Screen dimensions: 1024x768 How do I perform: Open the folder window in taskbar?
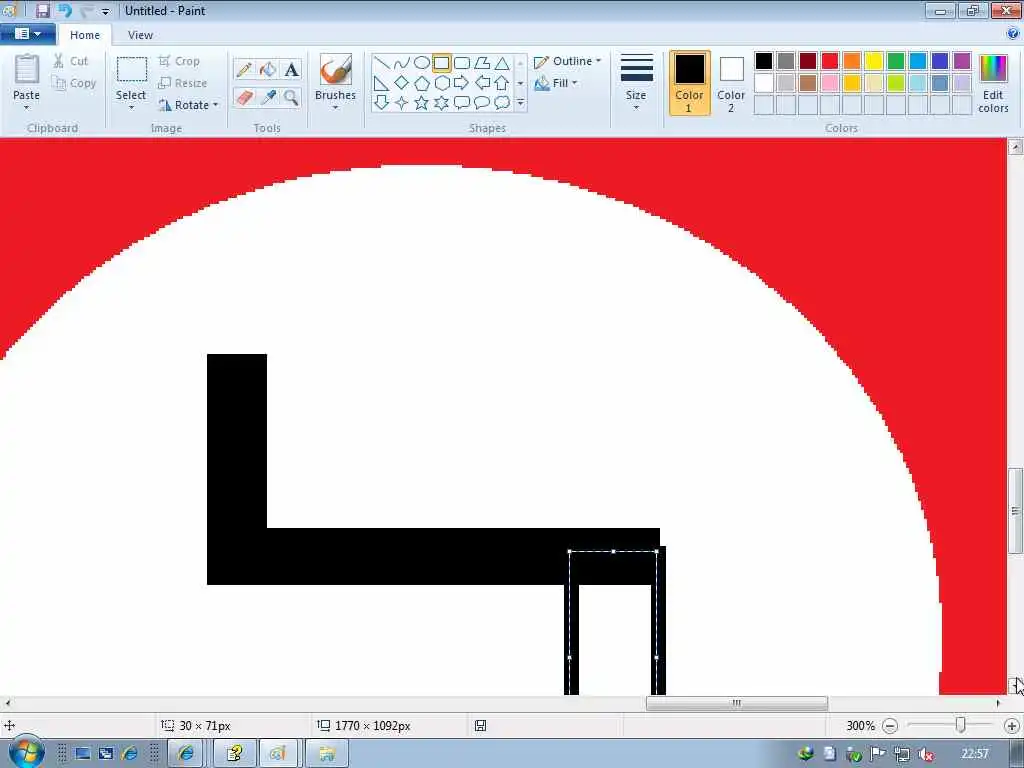(327, 754)
